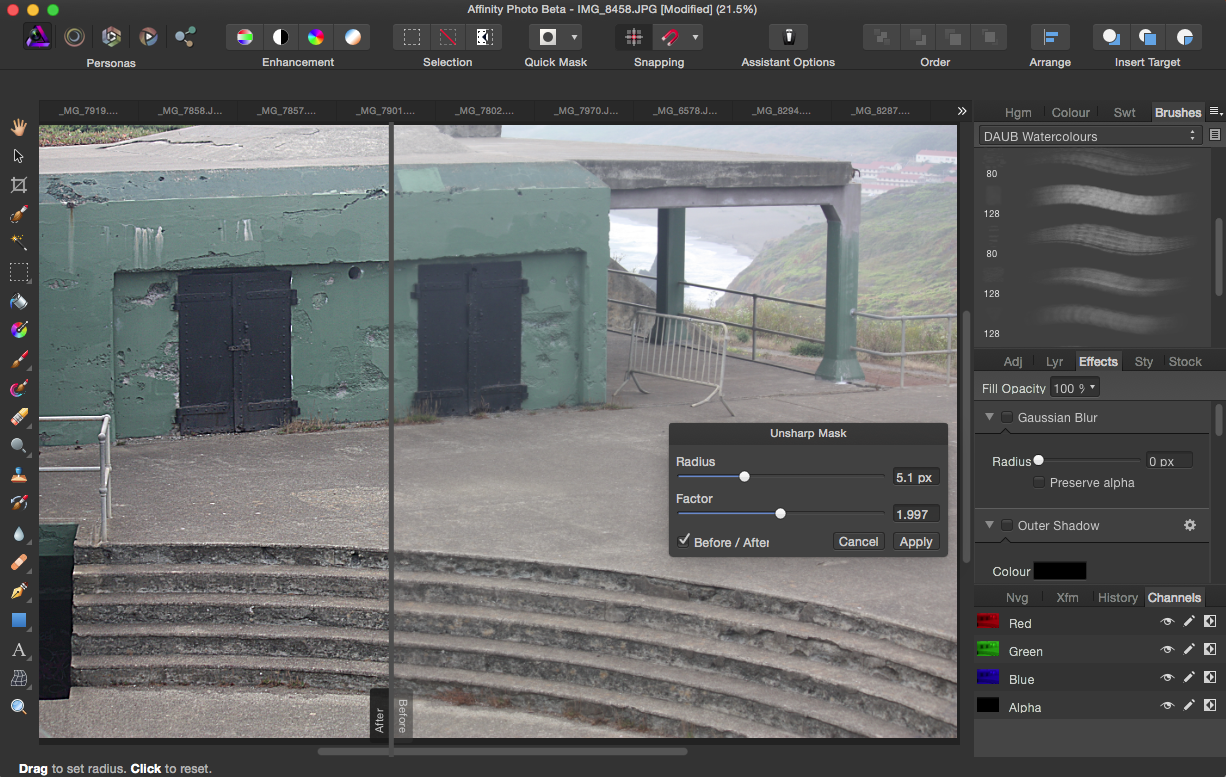Switch to the Develop persona
The image size is (1226, 777).
click(x=112, y=37)
